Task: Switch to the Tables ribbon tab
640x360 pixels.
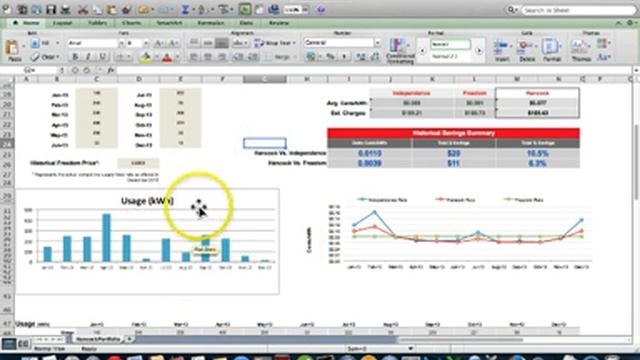Action: pyautogui.click(x=98, y=23)
